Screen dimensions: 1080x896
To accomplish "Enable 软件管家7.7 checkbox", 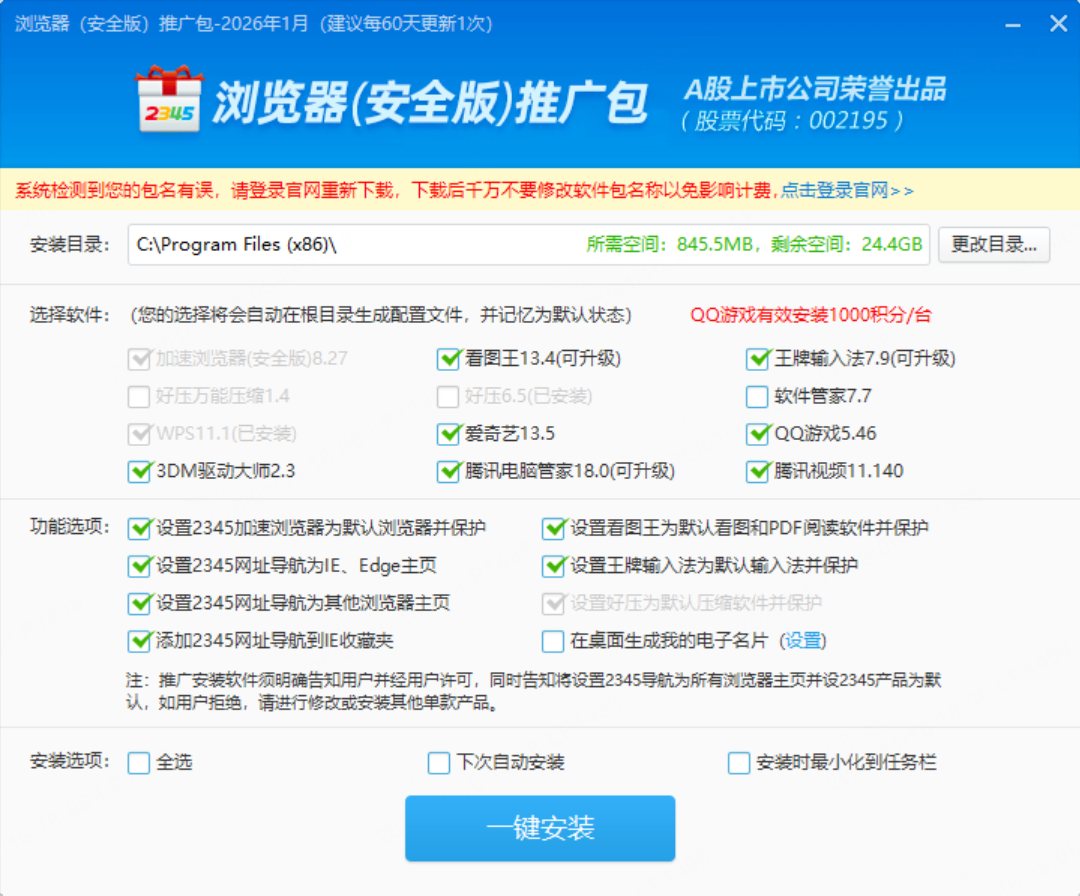I will (757, 397).
